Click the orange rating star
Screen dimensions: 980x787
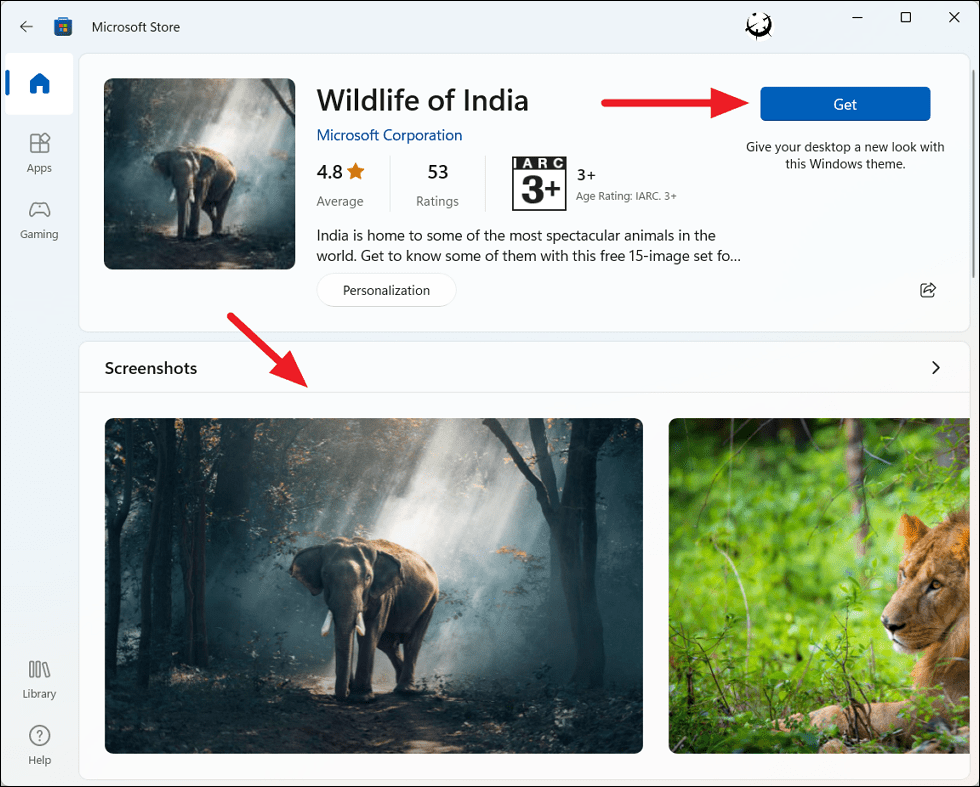356,171
